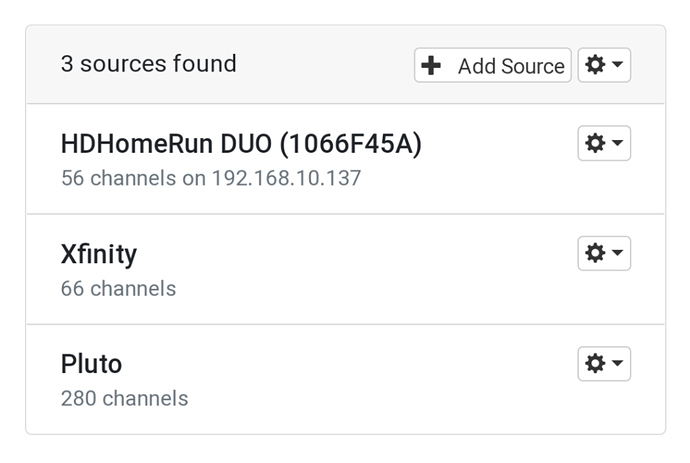Click the device ID (1066F45A) text
Viewport: 690px width, 463px height.
351,145
